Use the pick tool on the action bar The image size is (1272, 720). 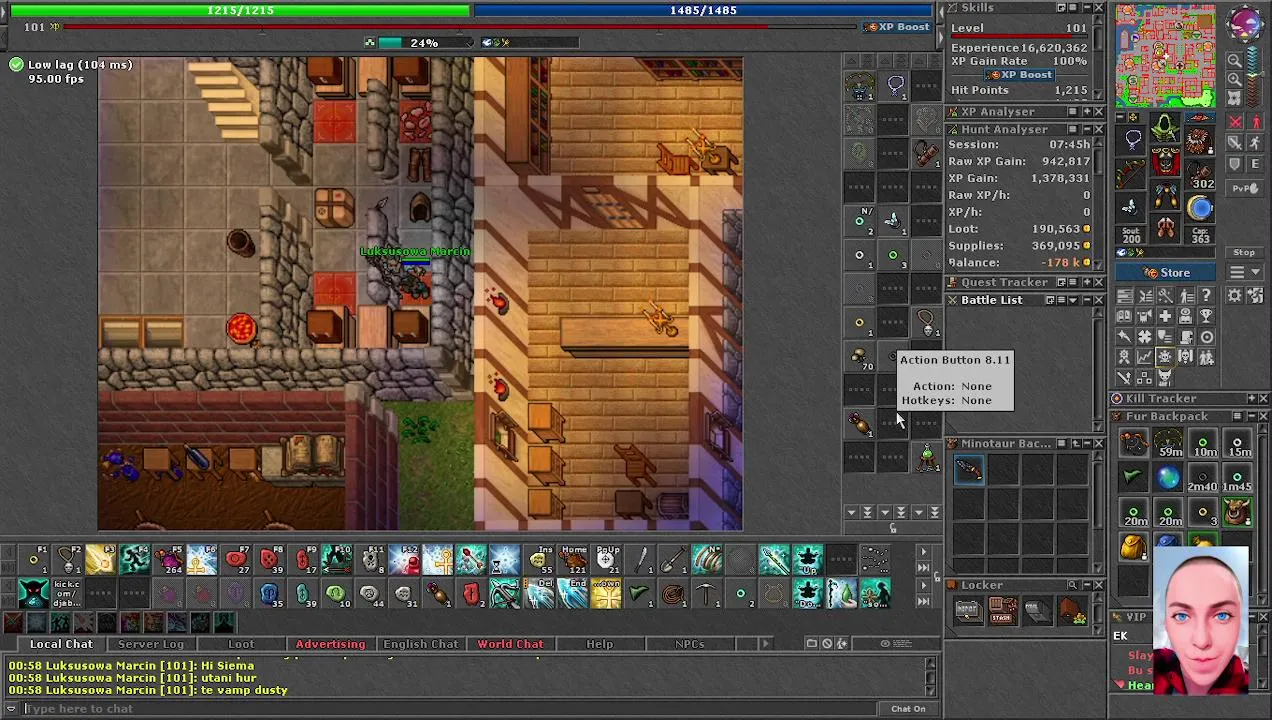point(706,593)
